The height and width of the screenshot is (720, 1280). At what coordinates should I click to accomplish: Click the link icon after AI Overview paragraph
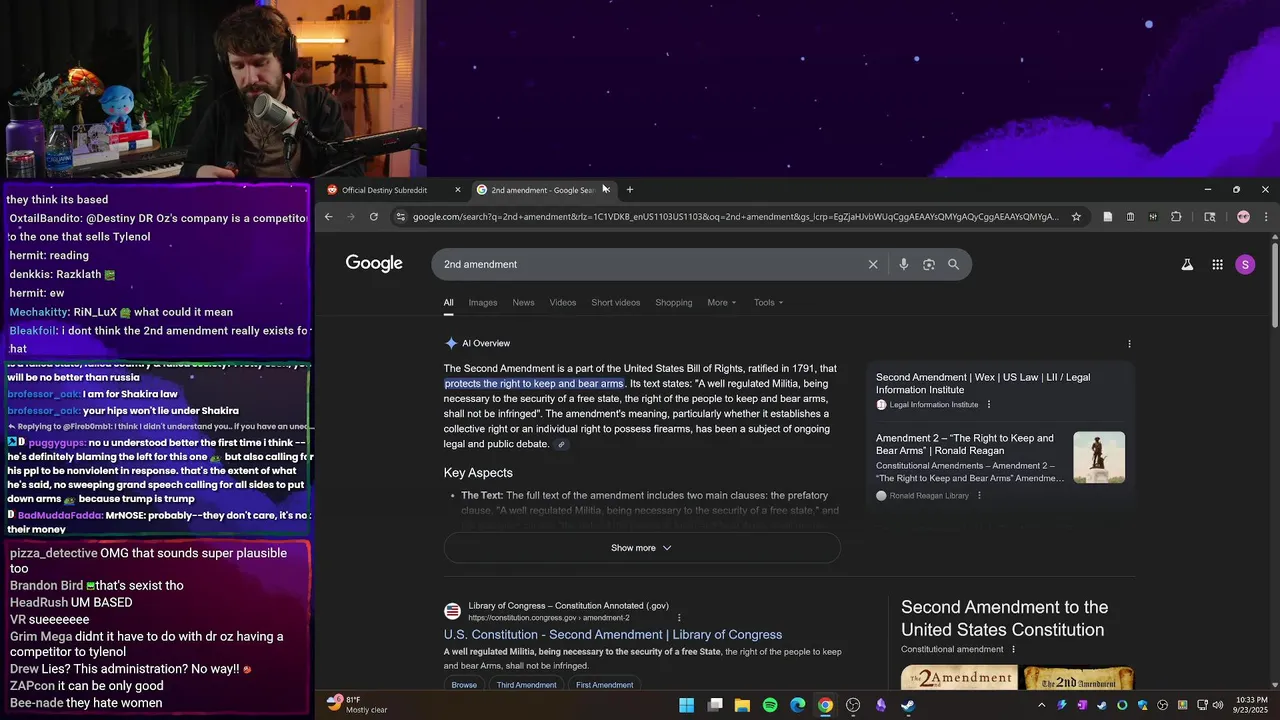coord(562,445)
